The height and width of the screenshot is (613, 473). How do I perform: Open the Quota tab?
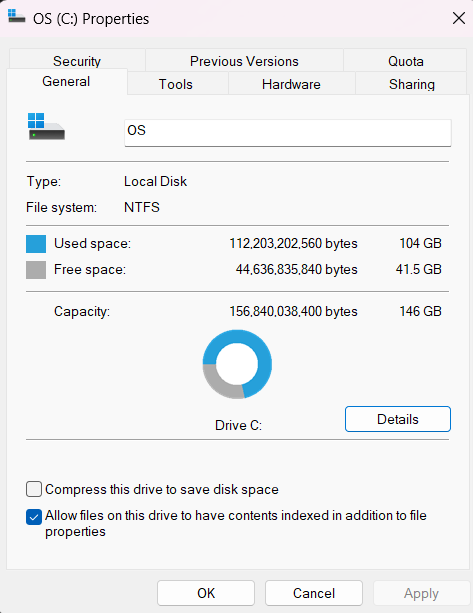point(406,61)
